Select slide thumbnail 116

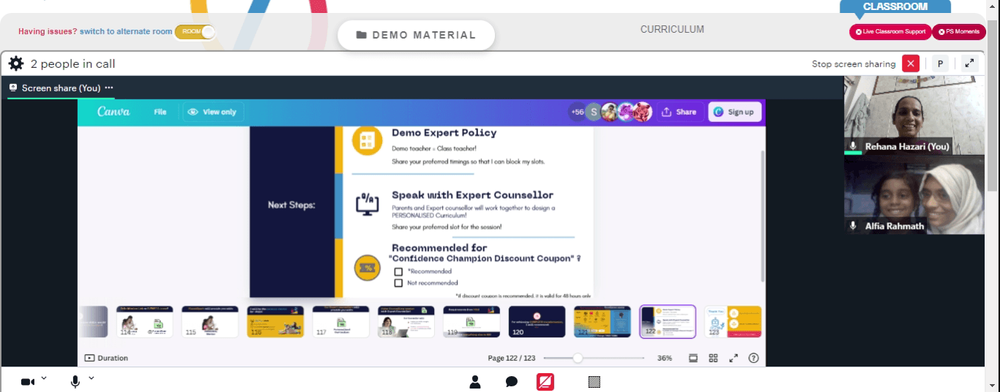click(x=276, y=321)
